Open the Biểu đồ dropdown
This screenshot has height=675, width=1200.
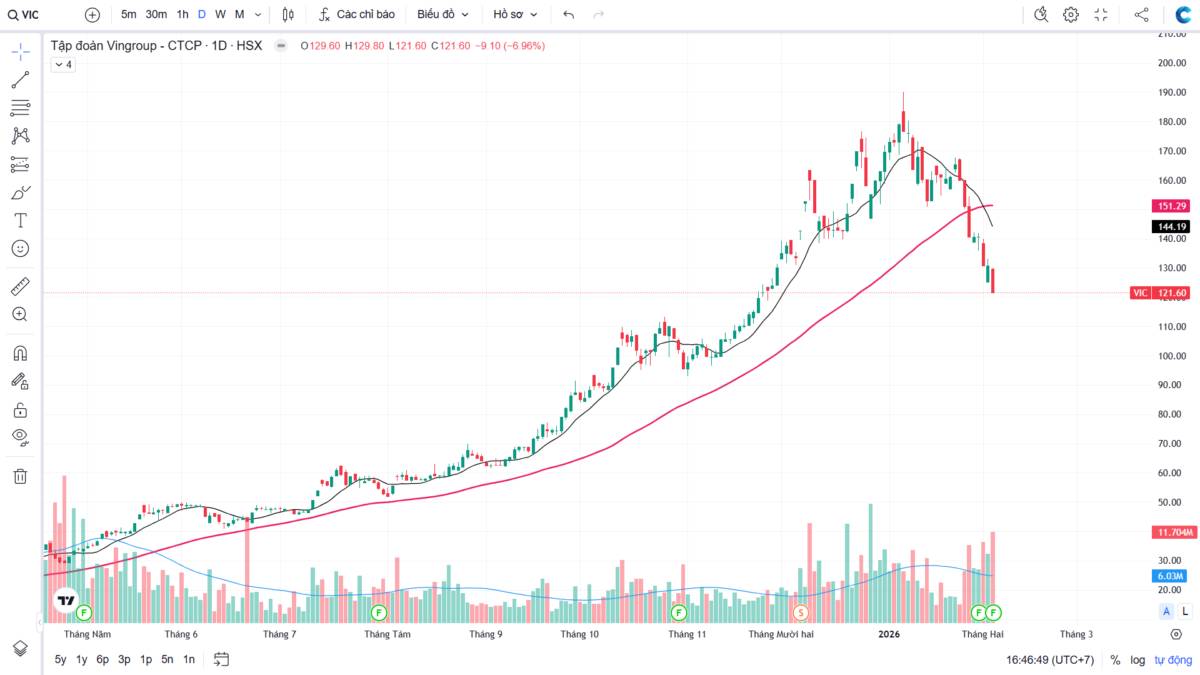(442, 15)
